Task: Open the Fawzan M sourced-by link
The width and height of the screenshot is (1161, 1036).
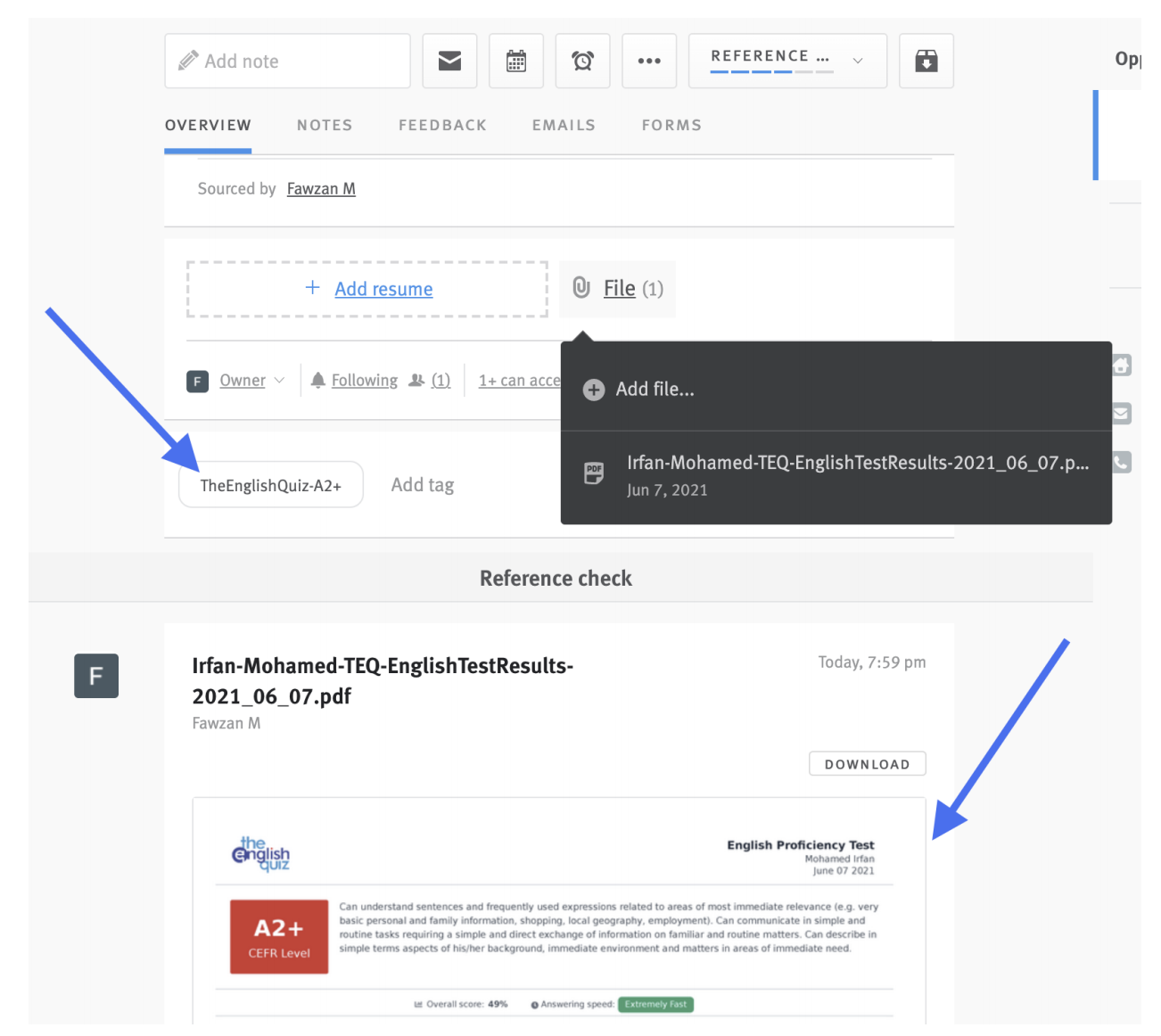Action: [321, 189]
